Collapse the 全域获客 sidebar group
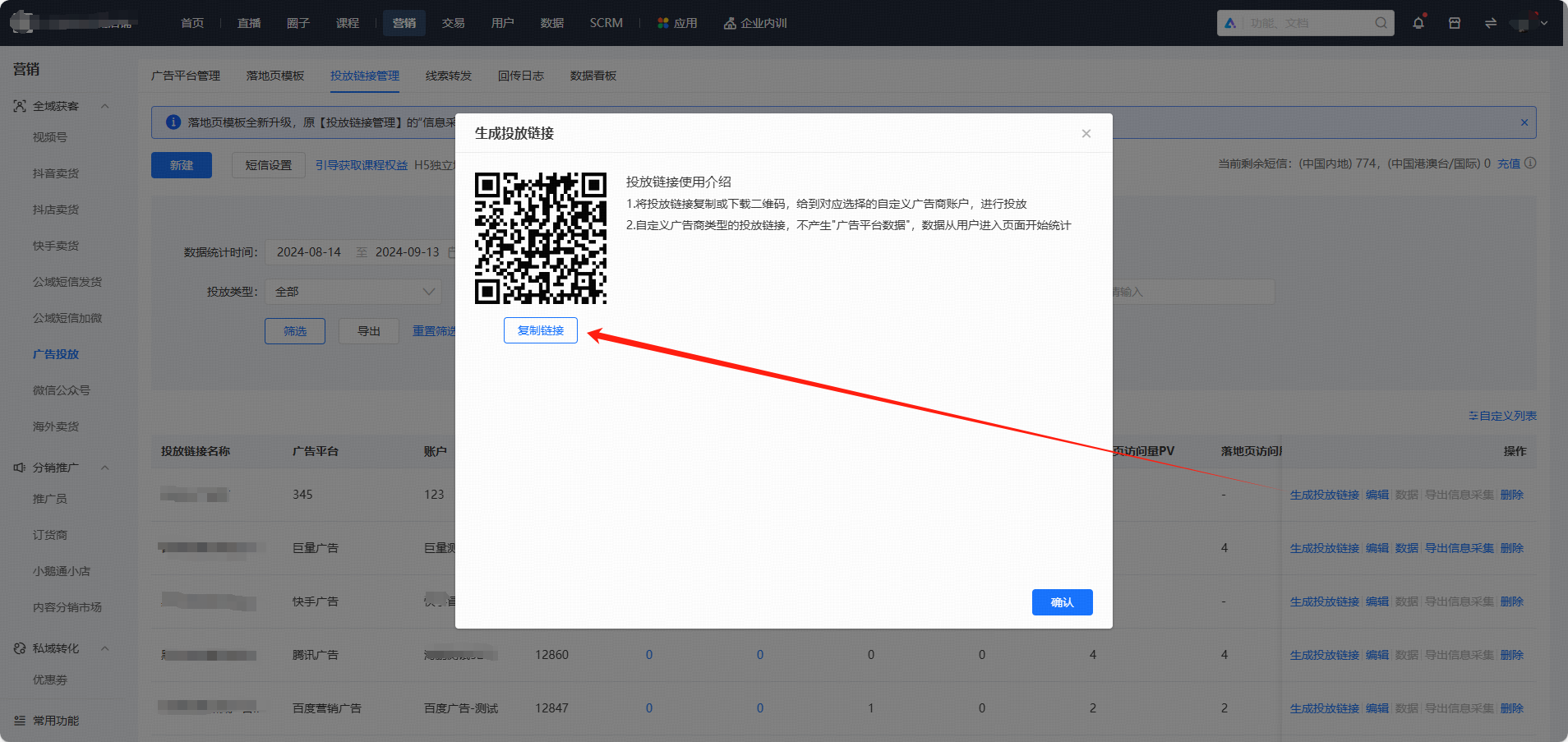This screenshot has width=1568, height=742. click(105, 106)
